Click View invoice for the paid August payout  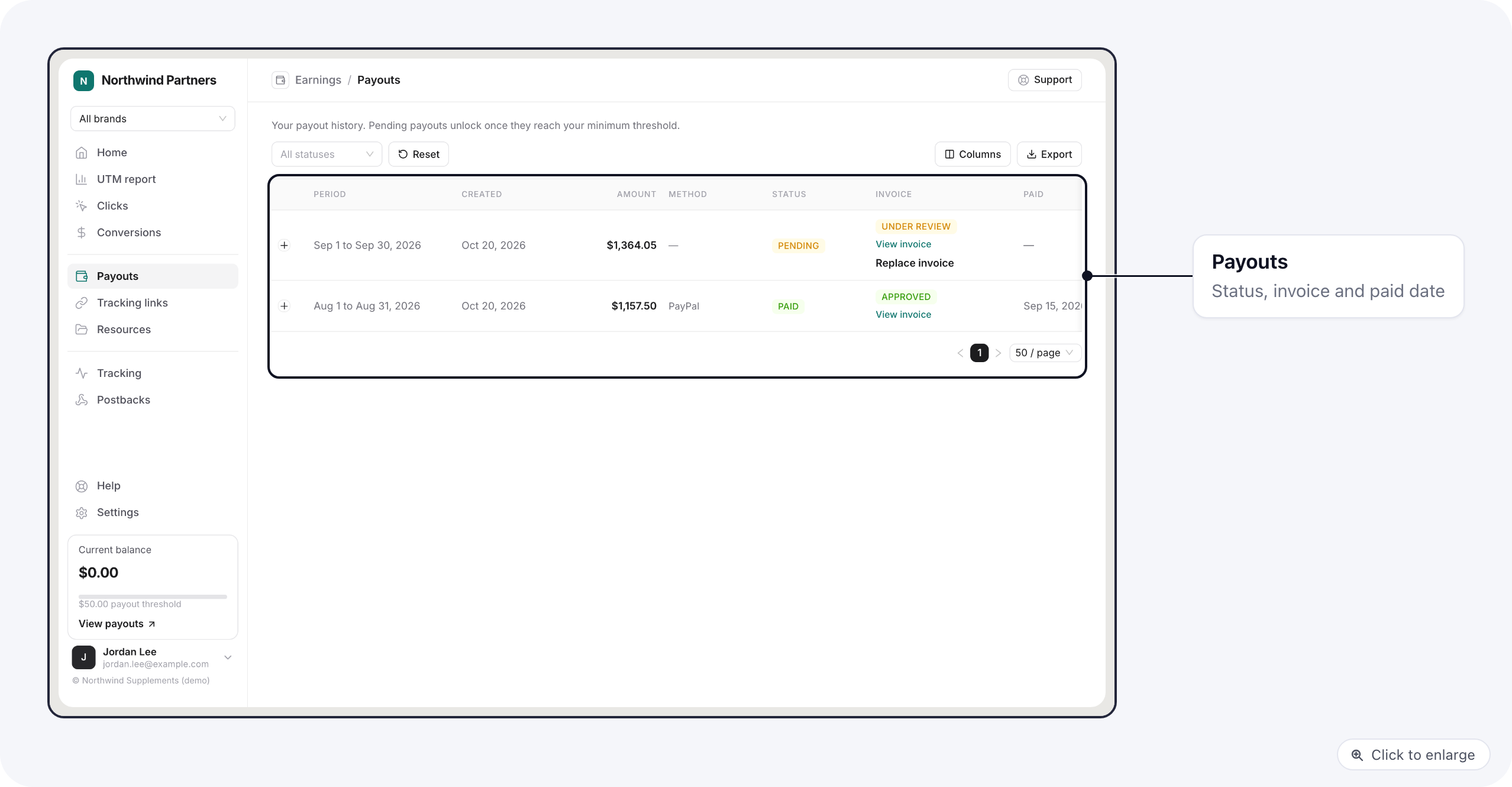click(903, 315)
